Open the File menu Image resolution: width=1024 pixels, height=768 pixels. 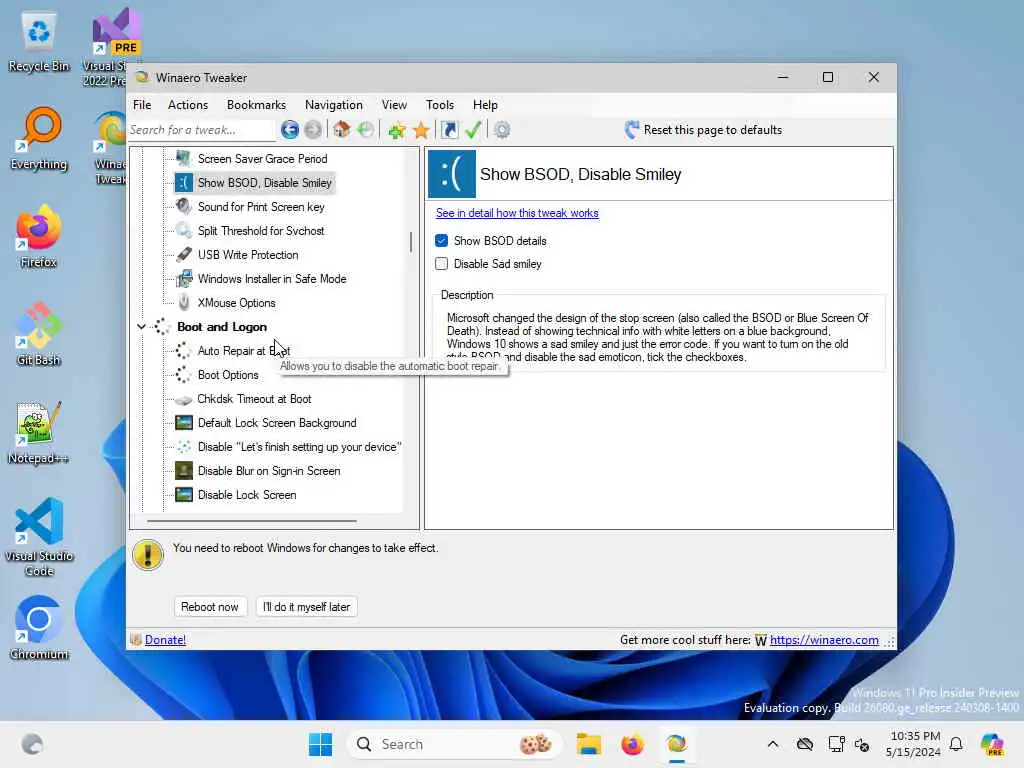tap(142, 105)
